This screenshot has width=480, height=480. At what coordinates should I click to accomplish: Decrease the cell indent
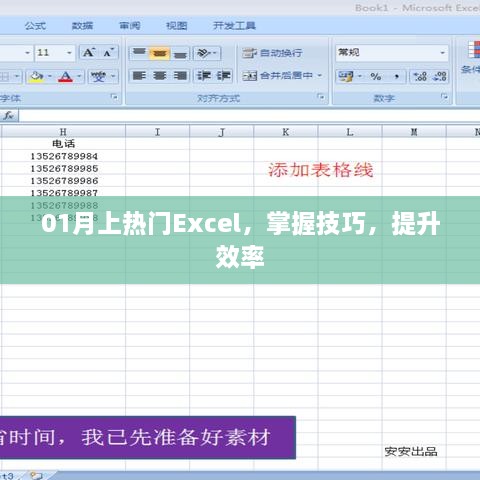click(203, 76)
